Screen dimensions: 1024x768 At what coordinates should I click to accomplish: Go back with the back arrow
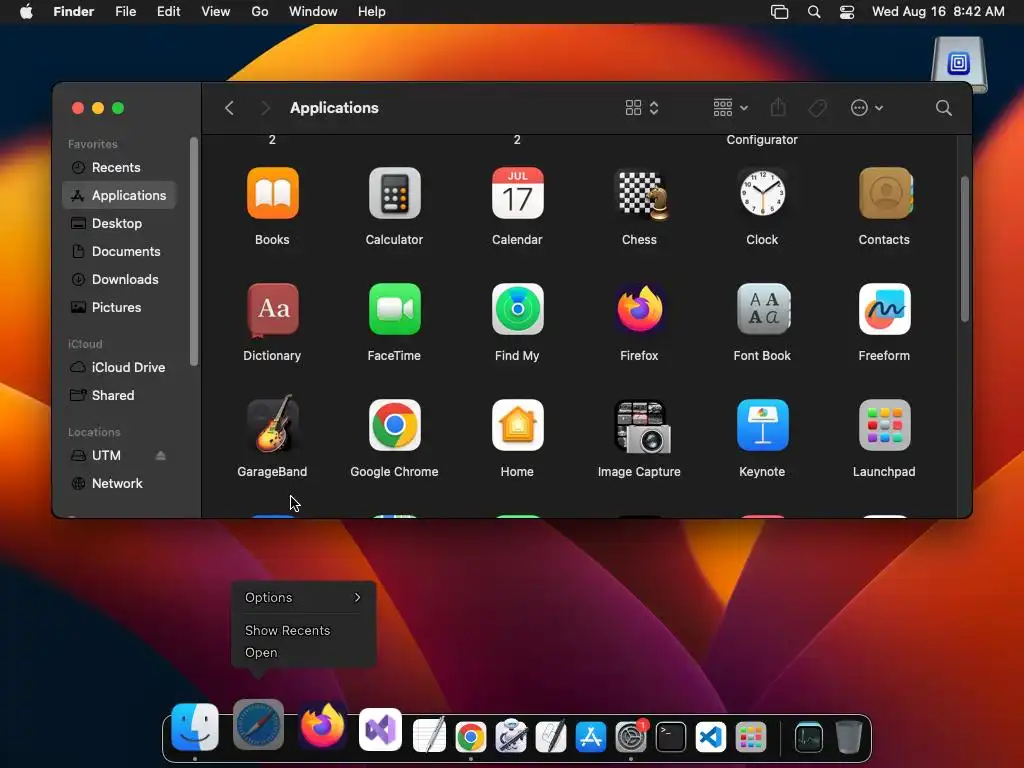[229, 108]
